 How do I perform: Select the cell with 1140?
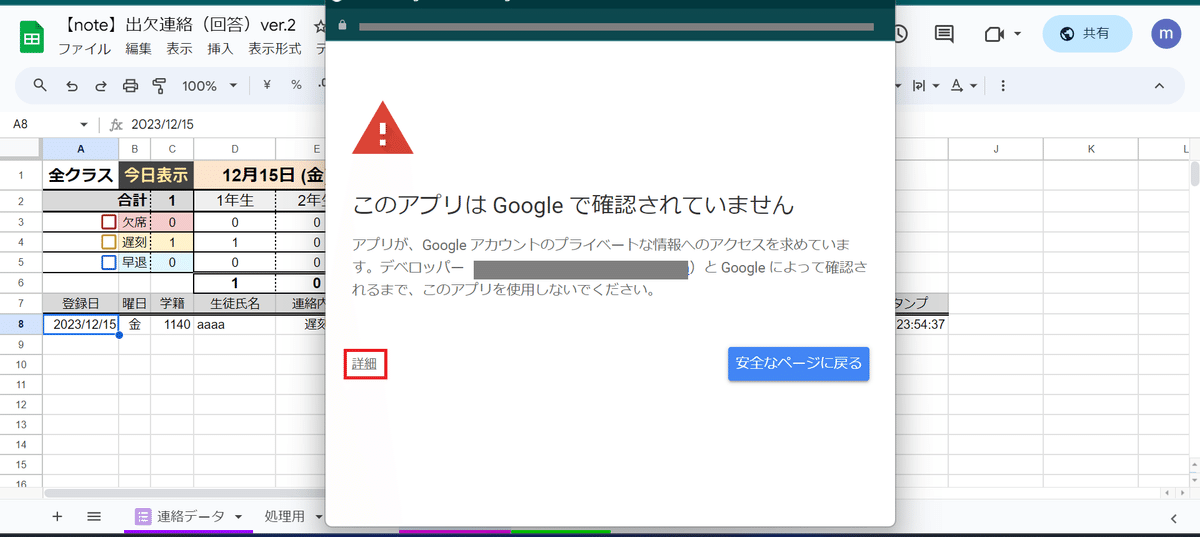tap(172, 324)
